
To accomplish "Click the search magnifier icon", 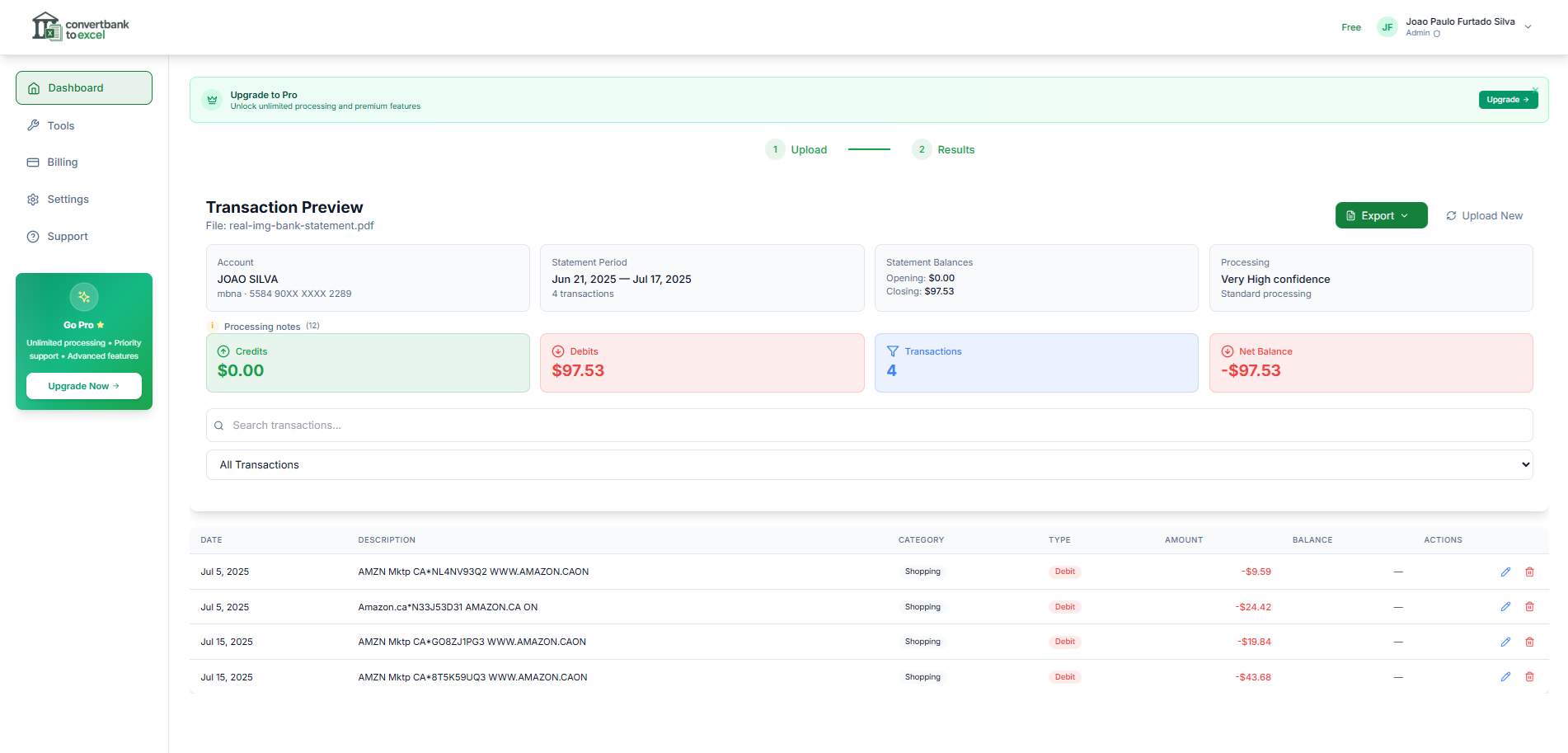I will click(x=218, y=425).
